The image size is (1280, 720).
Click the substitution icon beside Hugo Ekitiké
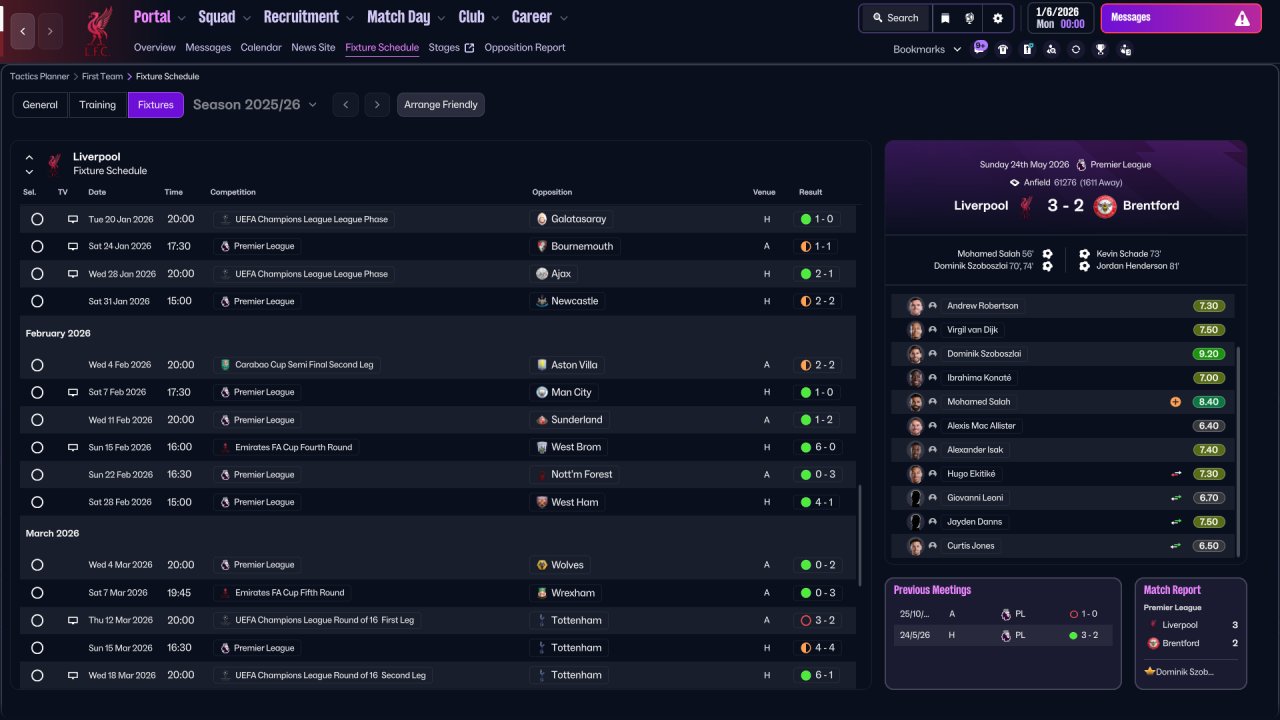click(x=1176, y=474)
